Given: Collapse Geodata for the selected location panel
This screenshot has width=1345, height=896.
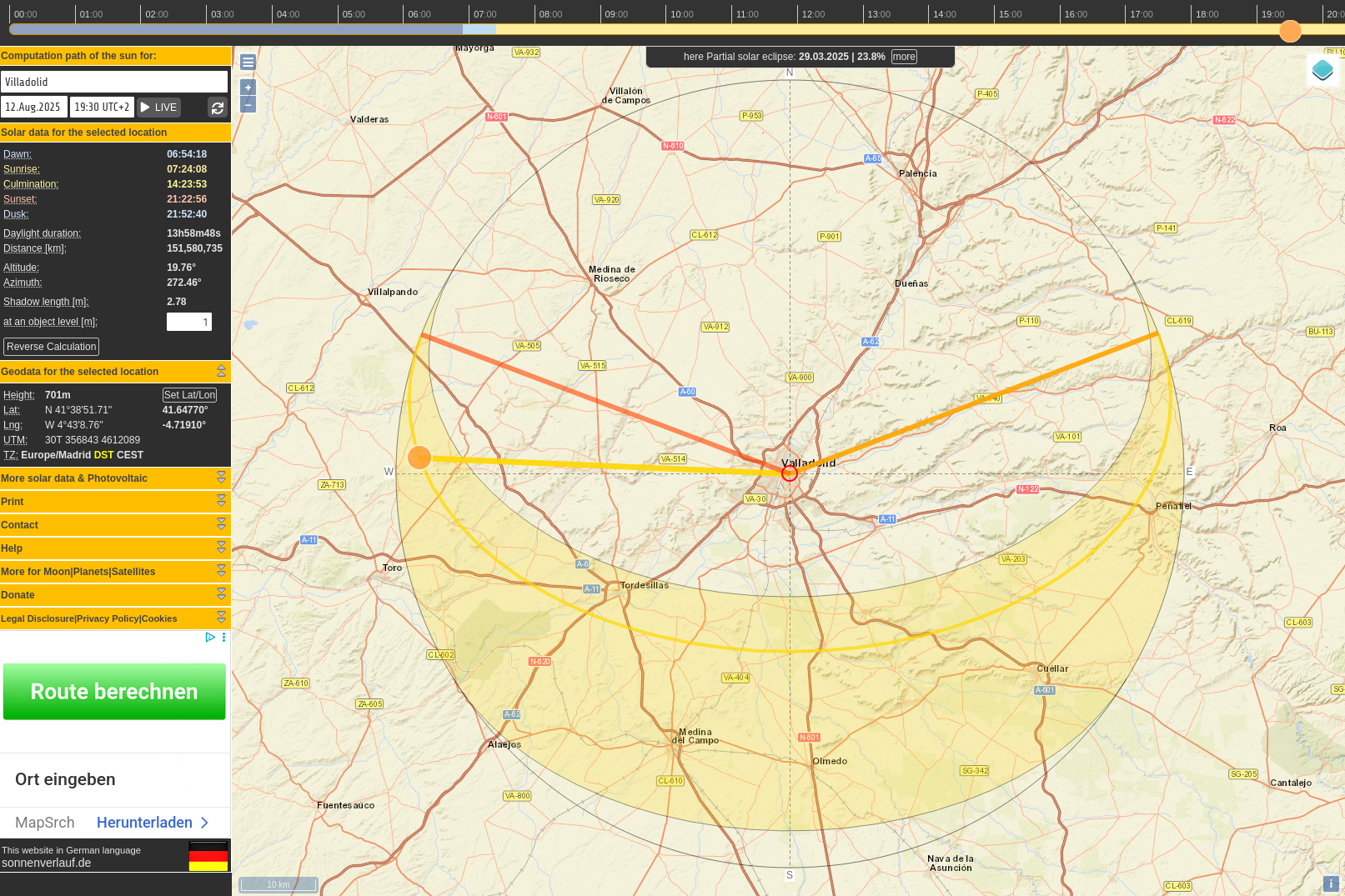Looking at the screenshot, I should (221, 371).
